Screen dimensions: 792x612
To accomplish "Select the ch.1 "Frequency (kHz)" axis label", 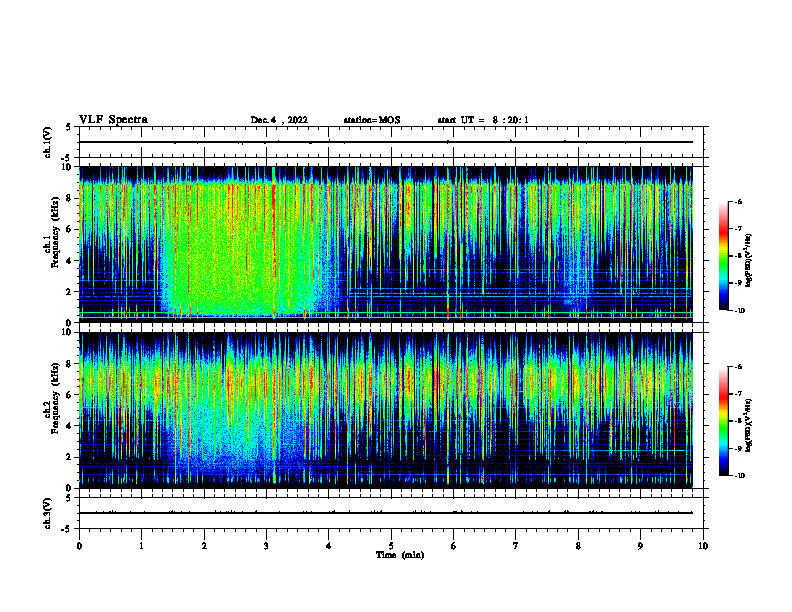I will (x=55, y=232).
